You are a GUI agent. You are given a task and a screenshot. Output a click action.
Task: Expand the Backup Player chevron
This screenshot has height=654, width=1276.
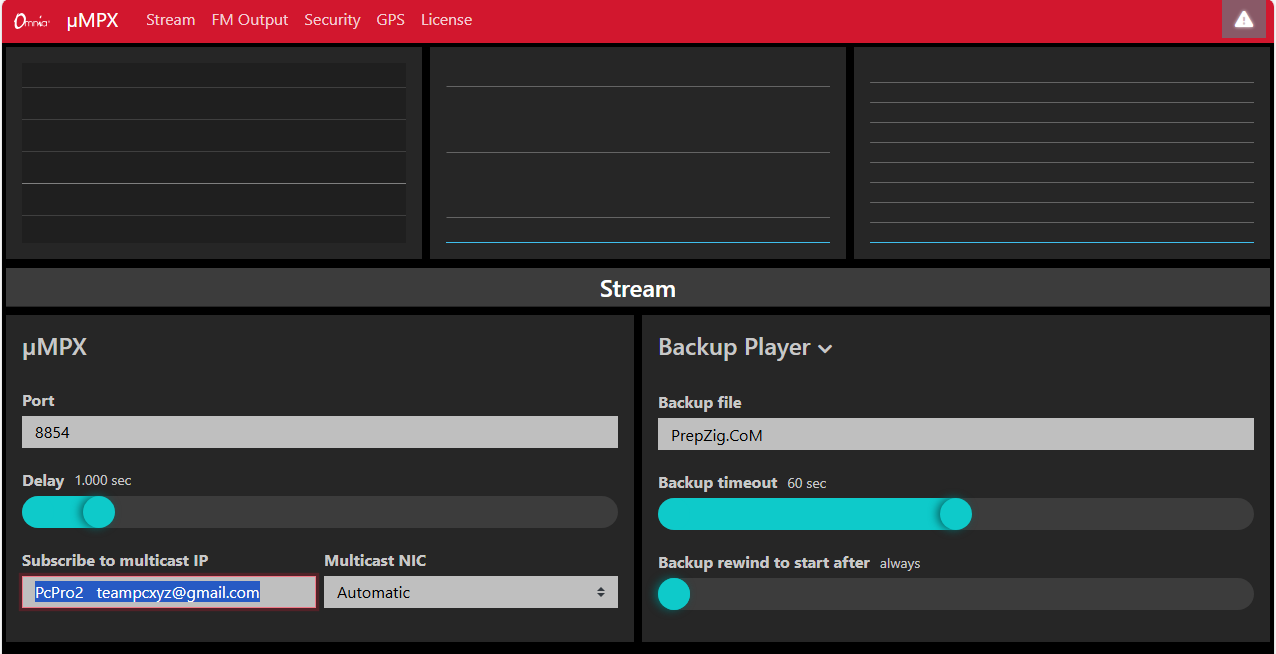[825, 349]
